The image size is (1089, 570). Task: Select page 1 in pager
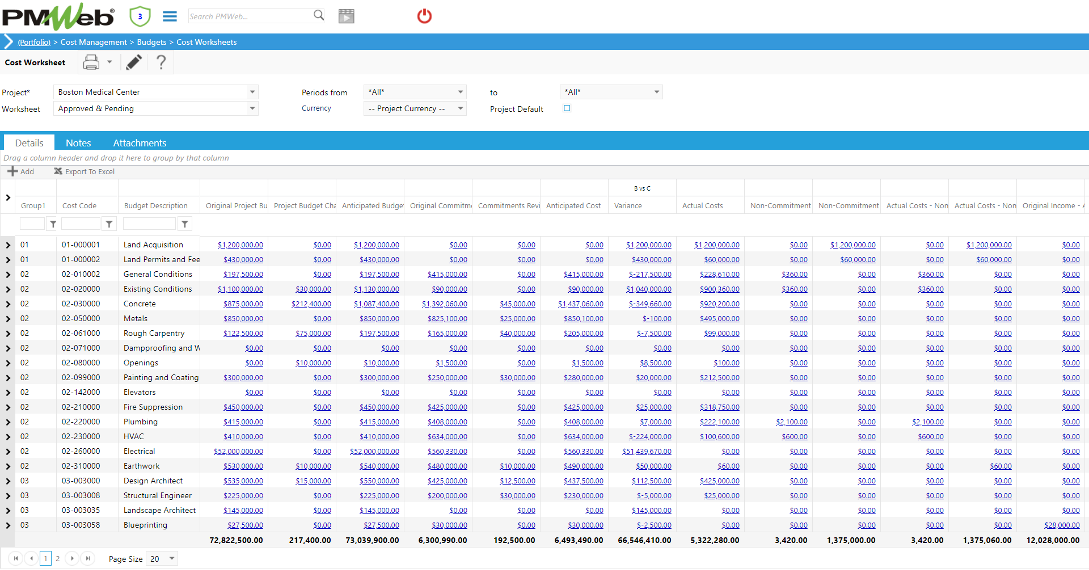click(x=46, y=558)
